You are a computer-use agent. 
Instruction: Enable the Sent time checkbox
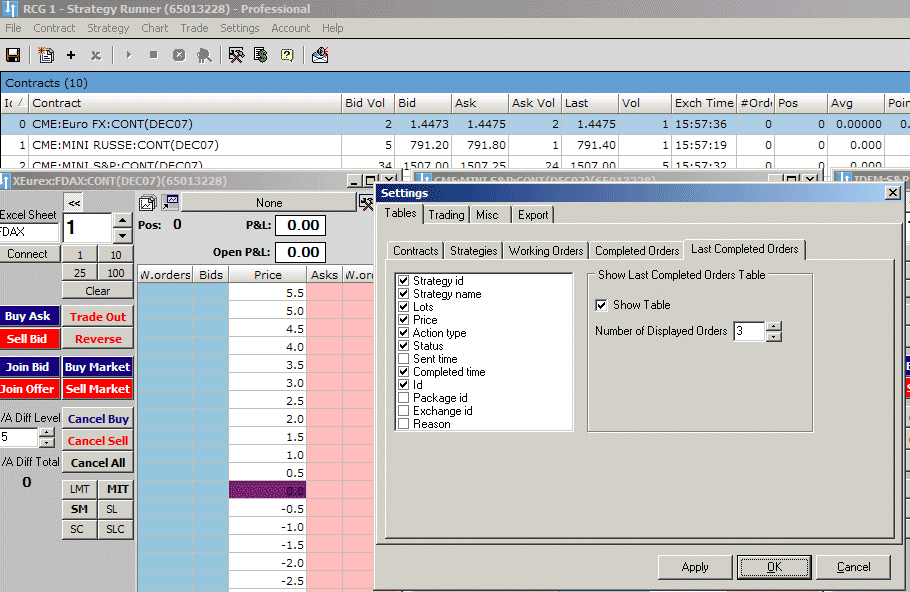[x=403, y=359]
